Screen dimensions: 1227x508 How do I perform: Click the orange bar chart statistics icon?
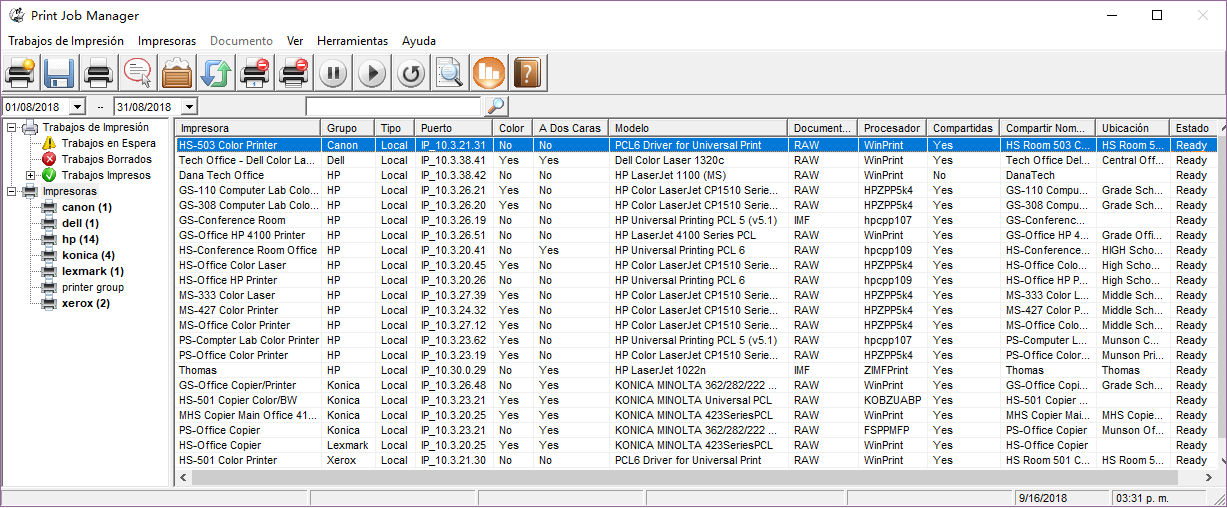click(489, 73)
